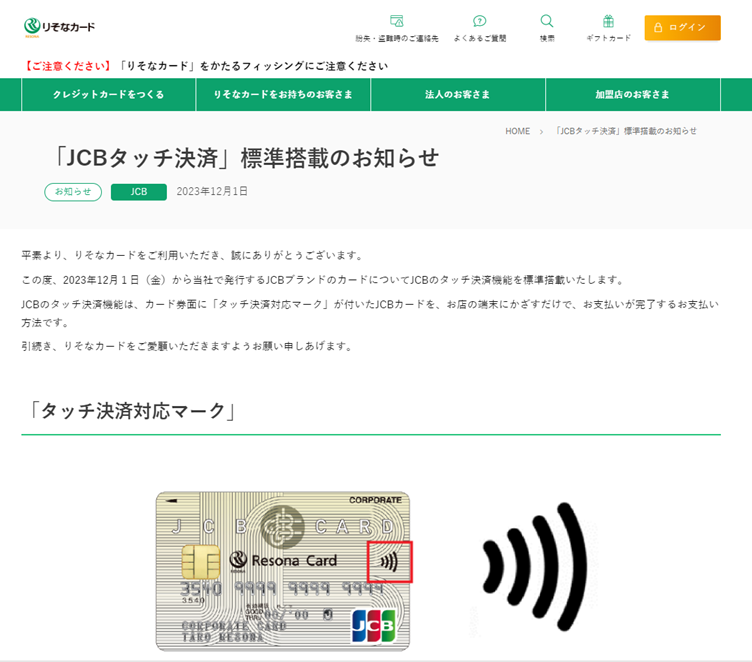
Task: Go to HOME in the breadcrumb
Action: tap(517, 131)
